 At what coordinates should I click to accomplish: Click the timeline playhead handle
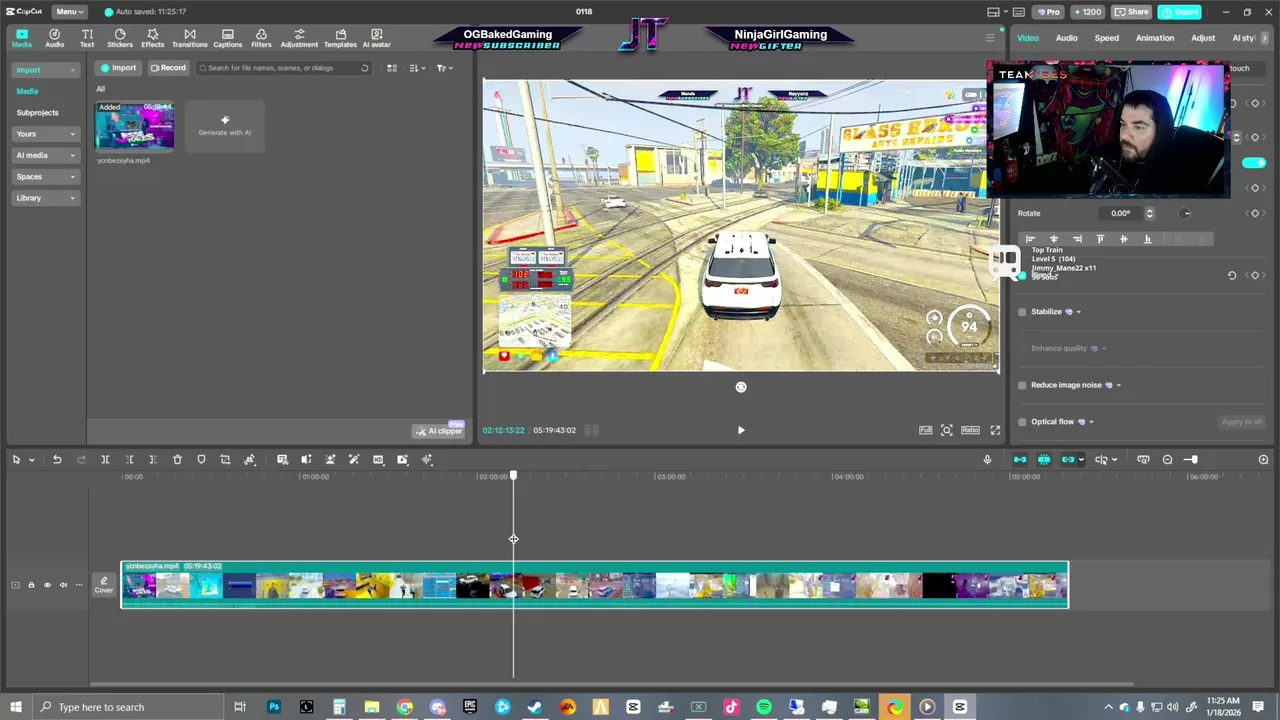513,476
